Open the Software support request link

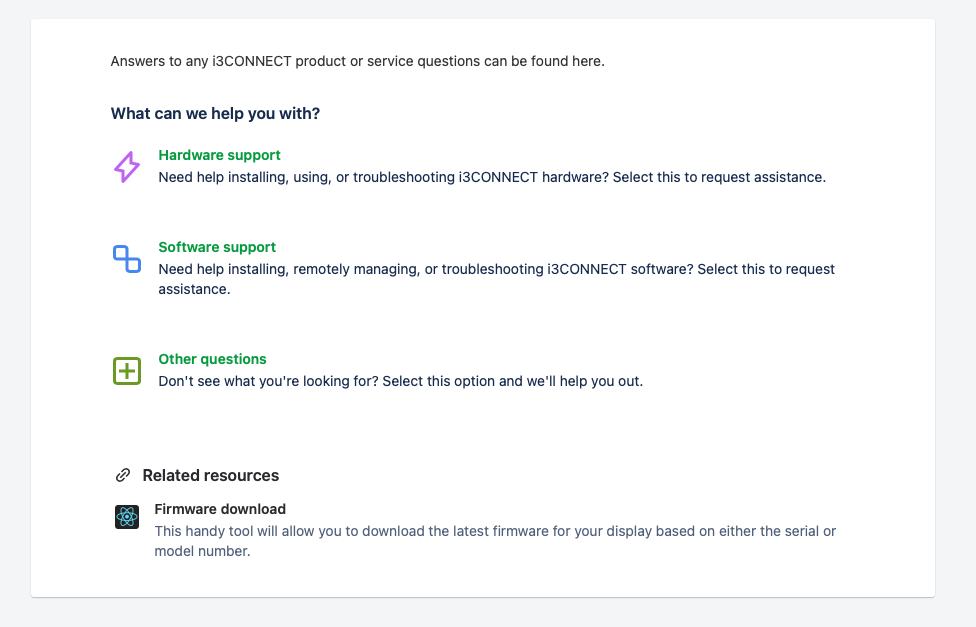[x=217, y=247]
